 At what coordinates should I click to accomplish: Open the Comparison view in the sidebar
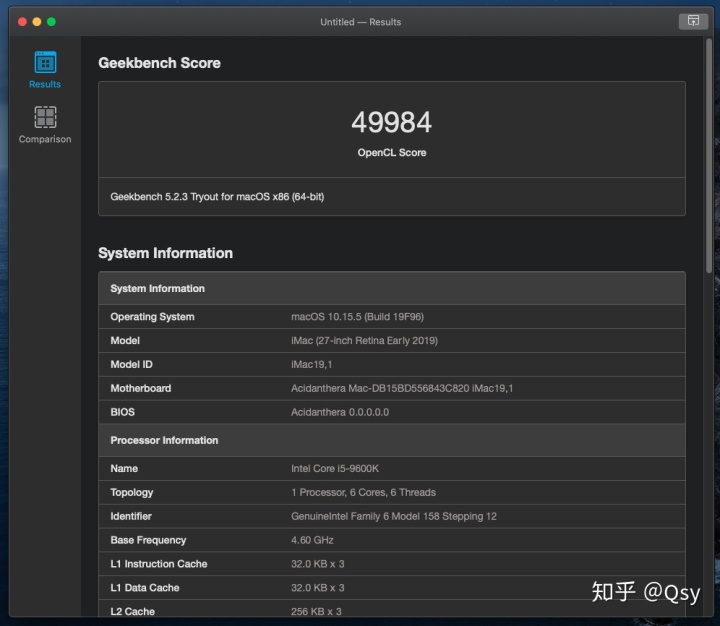pos(45,125)
